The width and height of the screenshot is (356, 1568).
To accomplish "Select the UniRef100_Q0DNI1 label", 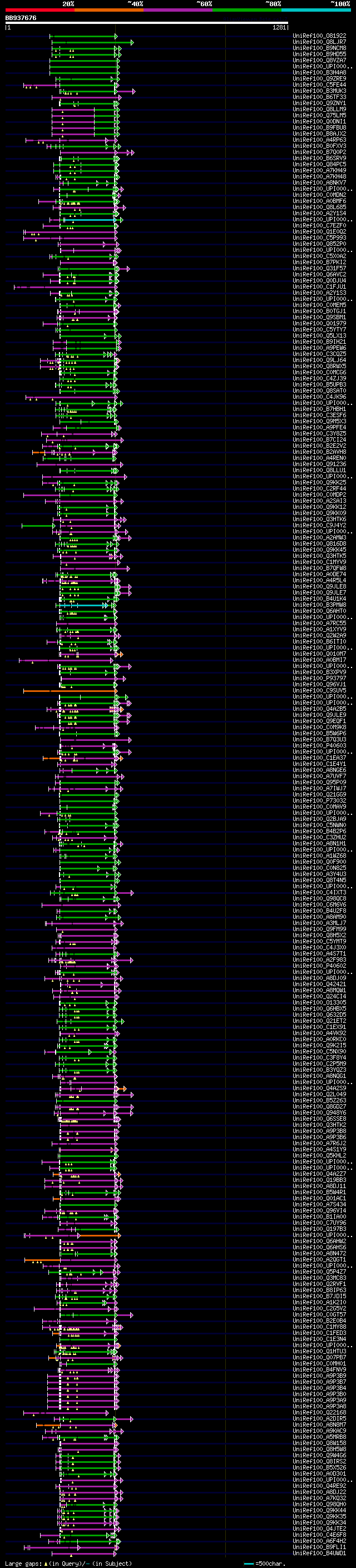I will pyautogui.click(x=319, y=121).
